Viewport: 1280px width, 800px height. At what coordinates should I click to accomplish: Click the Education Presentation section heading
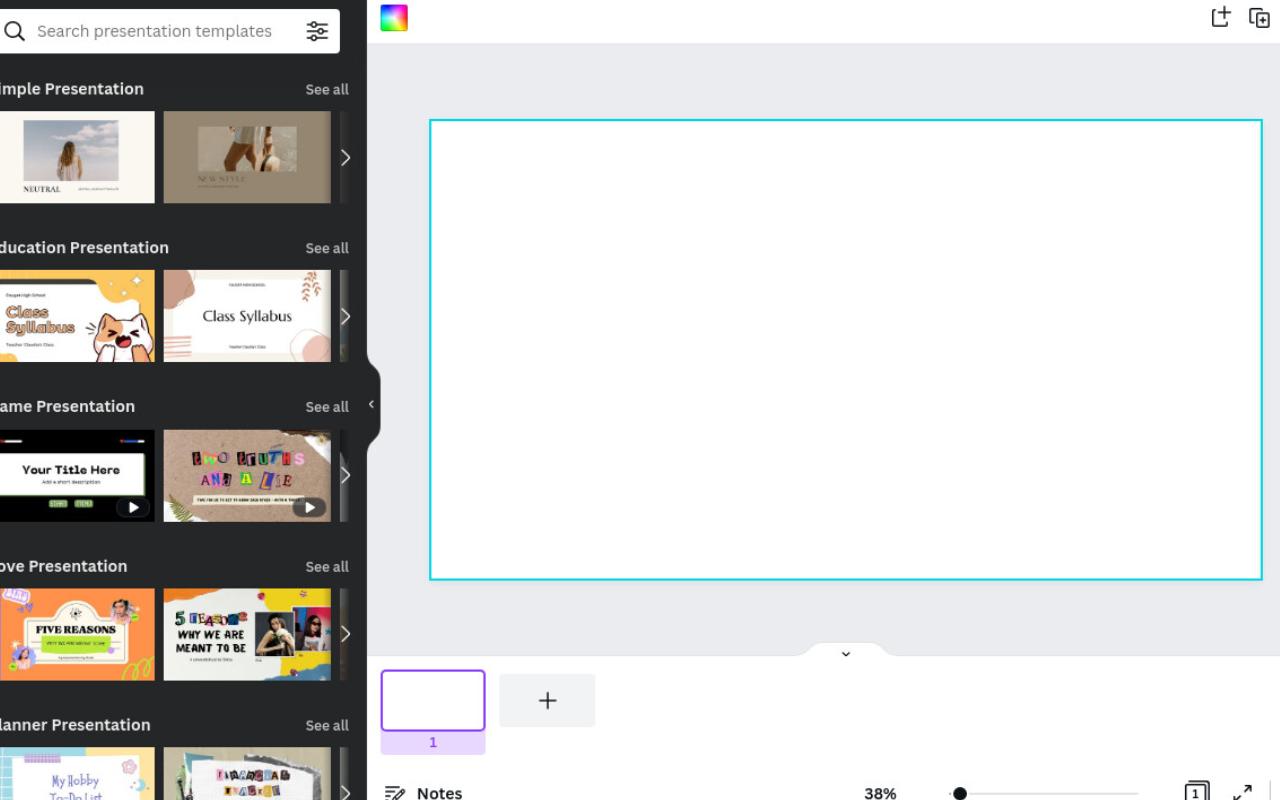pos(84,247)
